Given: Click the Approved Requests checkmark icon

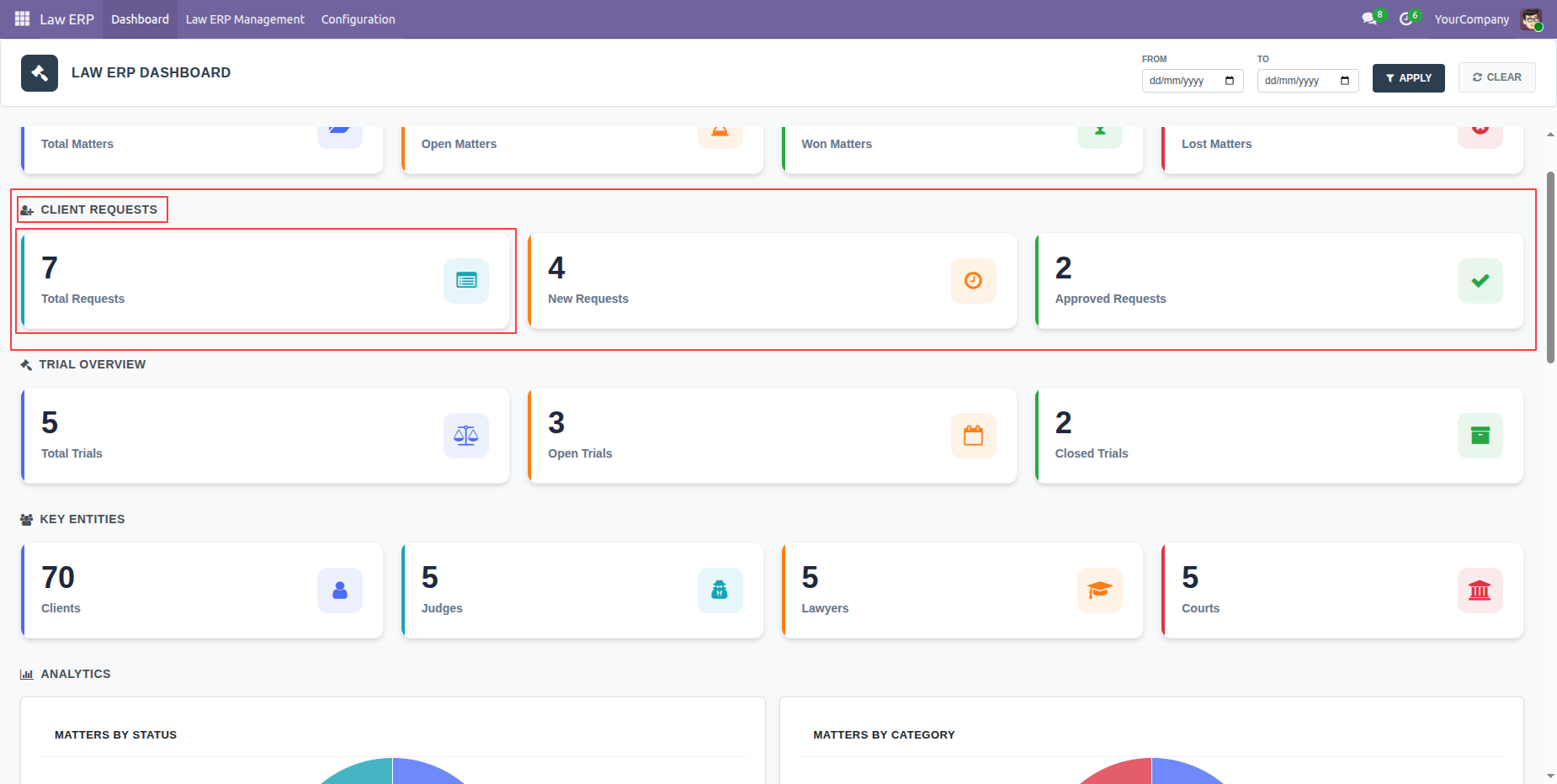Looking at the screenshot, I should coord(1480,281).
